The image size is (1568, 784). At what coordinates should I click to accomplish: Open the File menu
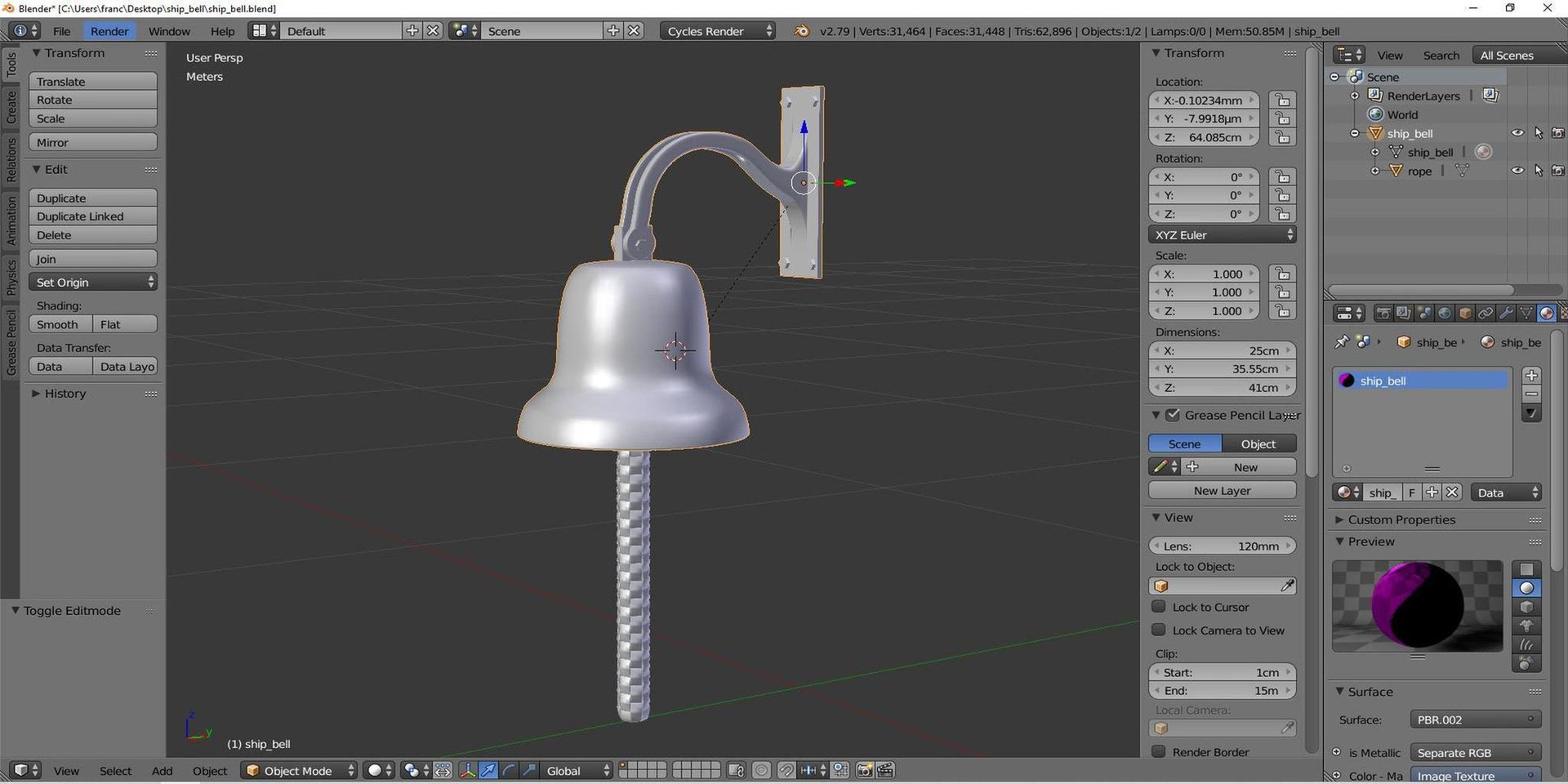[x=62, y=31]
